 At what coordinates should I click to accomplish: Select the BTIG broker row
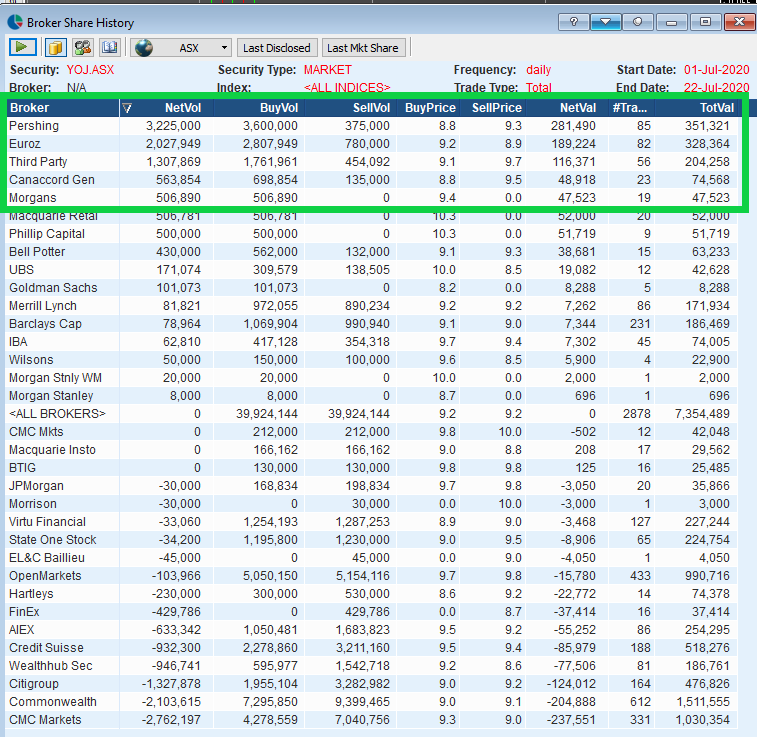(x=372, y=468)
